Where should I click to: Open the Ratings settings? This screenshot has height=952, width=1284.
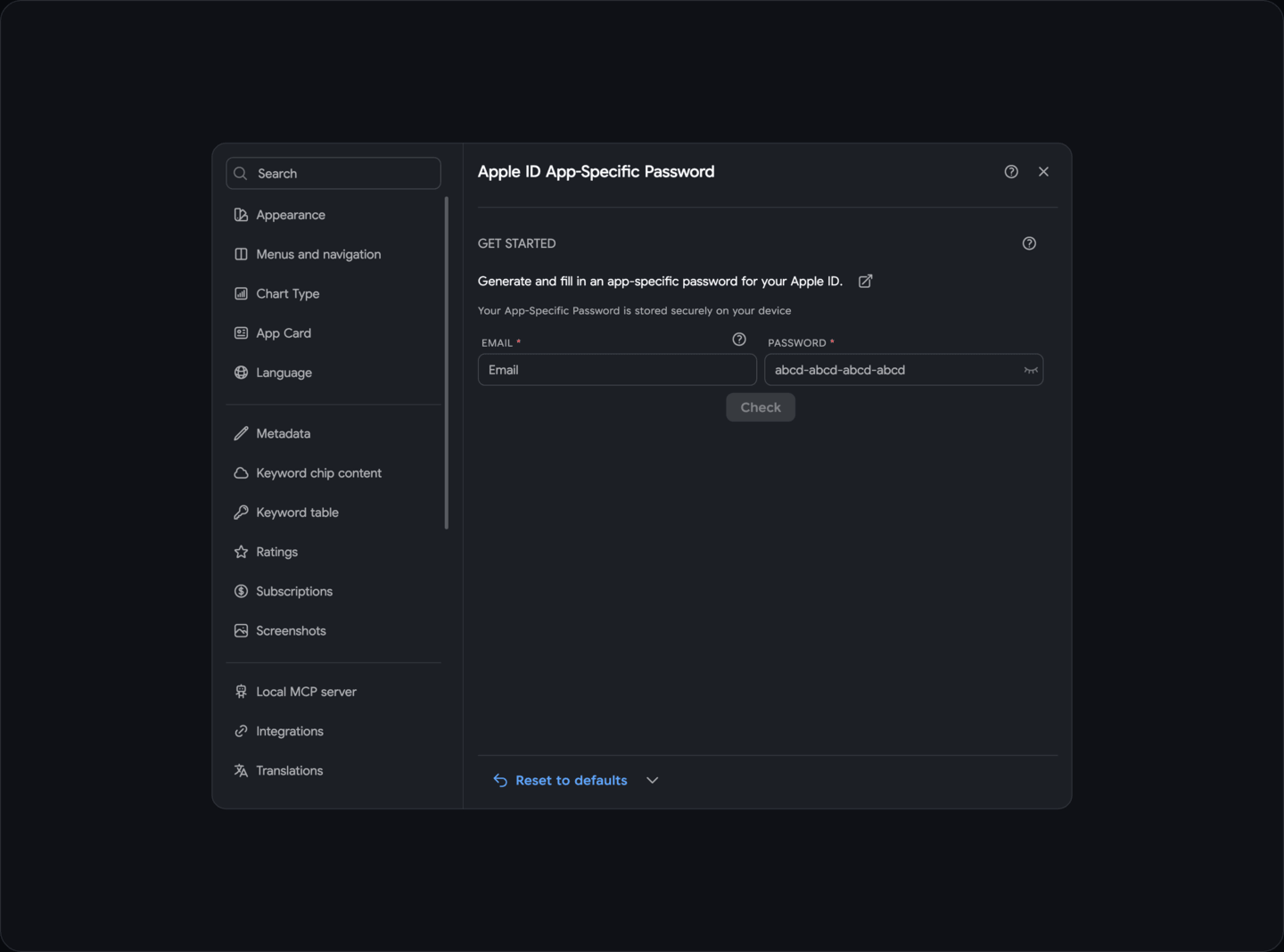(x=333, y=552)
